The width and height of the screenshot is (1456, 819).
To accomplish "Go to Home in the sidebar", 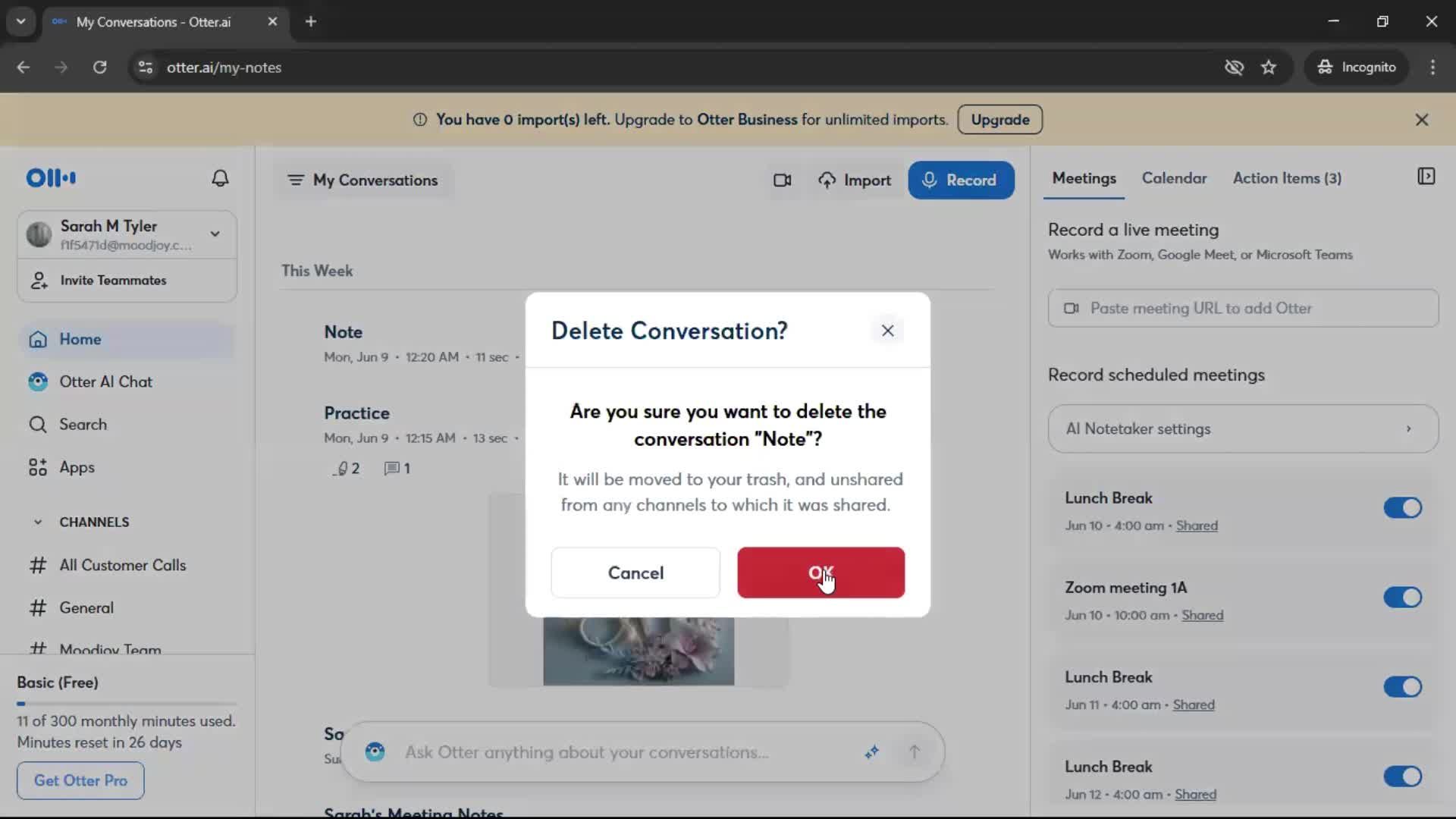I will click(127, 339).
